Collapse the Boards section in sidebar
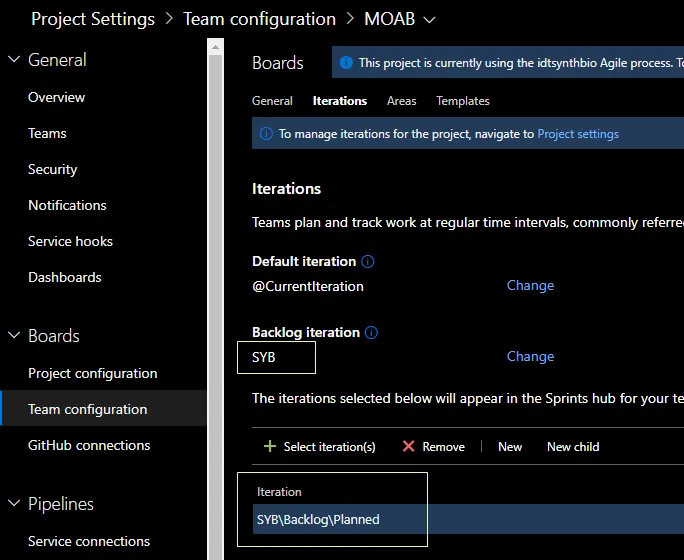 pyautogui.click(x=14, y=336)
